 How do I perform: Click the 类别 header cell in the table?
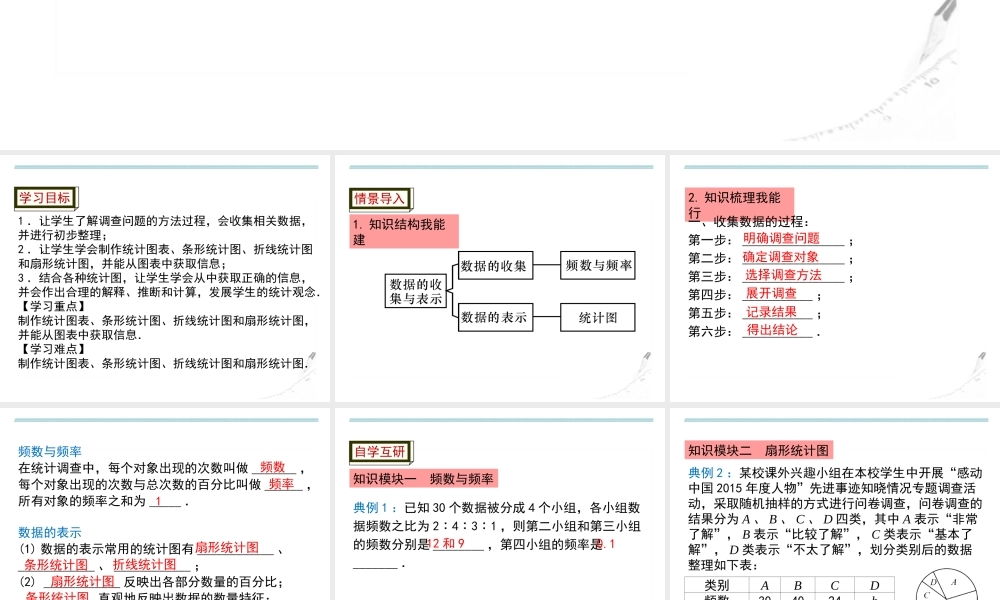click(x=719, y=585)
